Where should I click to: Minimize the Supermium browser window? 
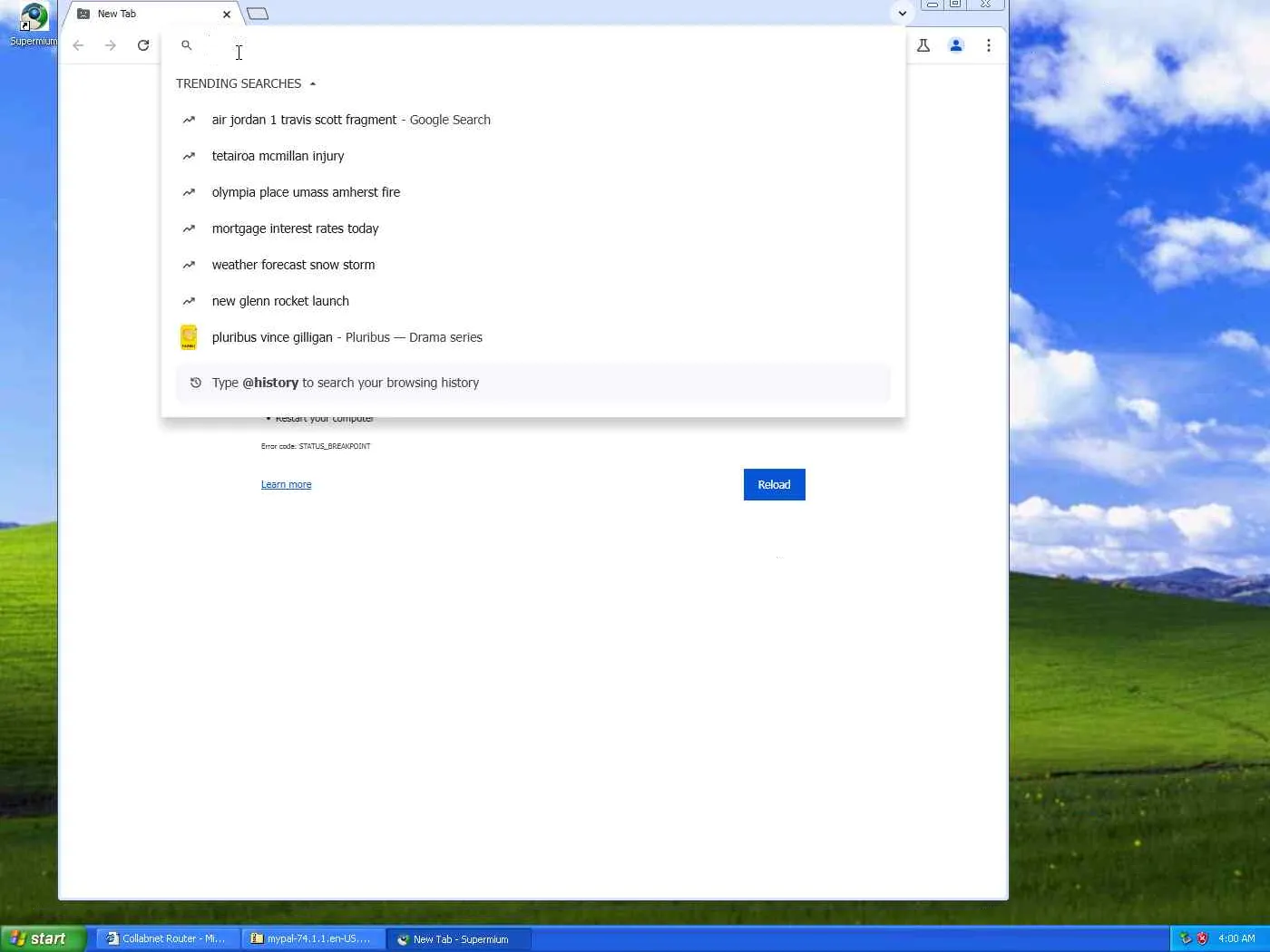click(x=932, y=5)
